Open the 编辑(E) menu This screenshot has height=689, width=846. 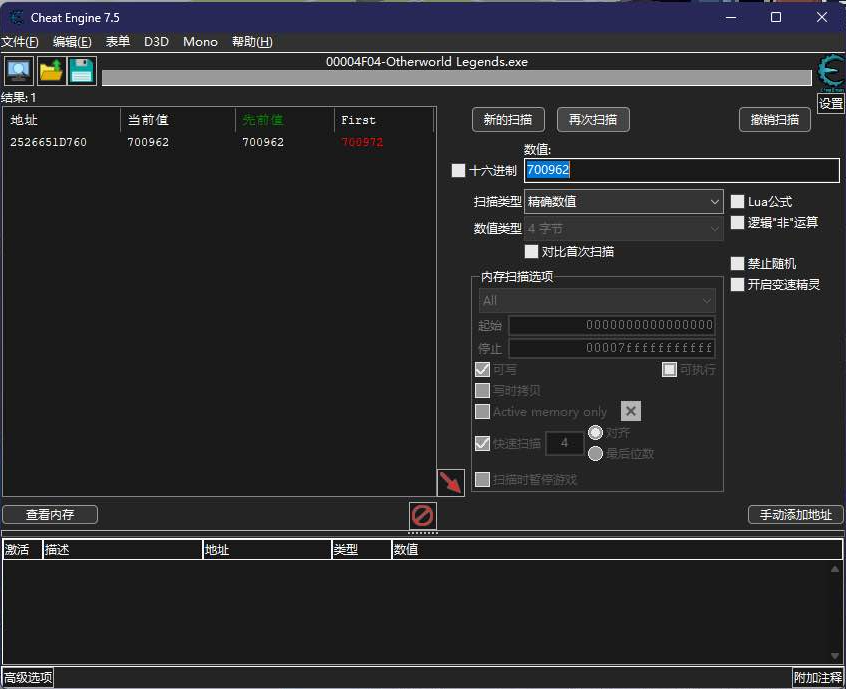pos(72,42)
